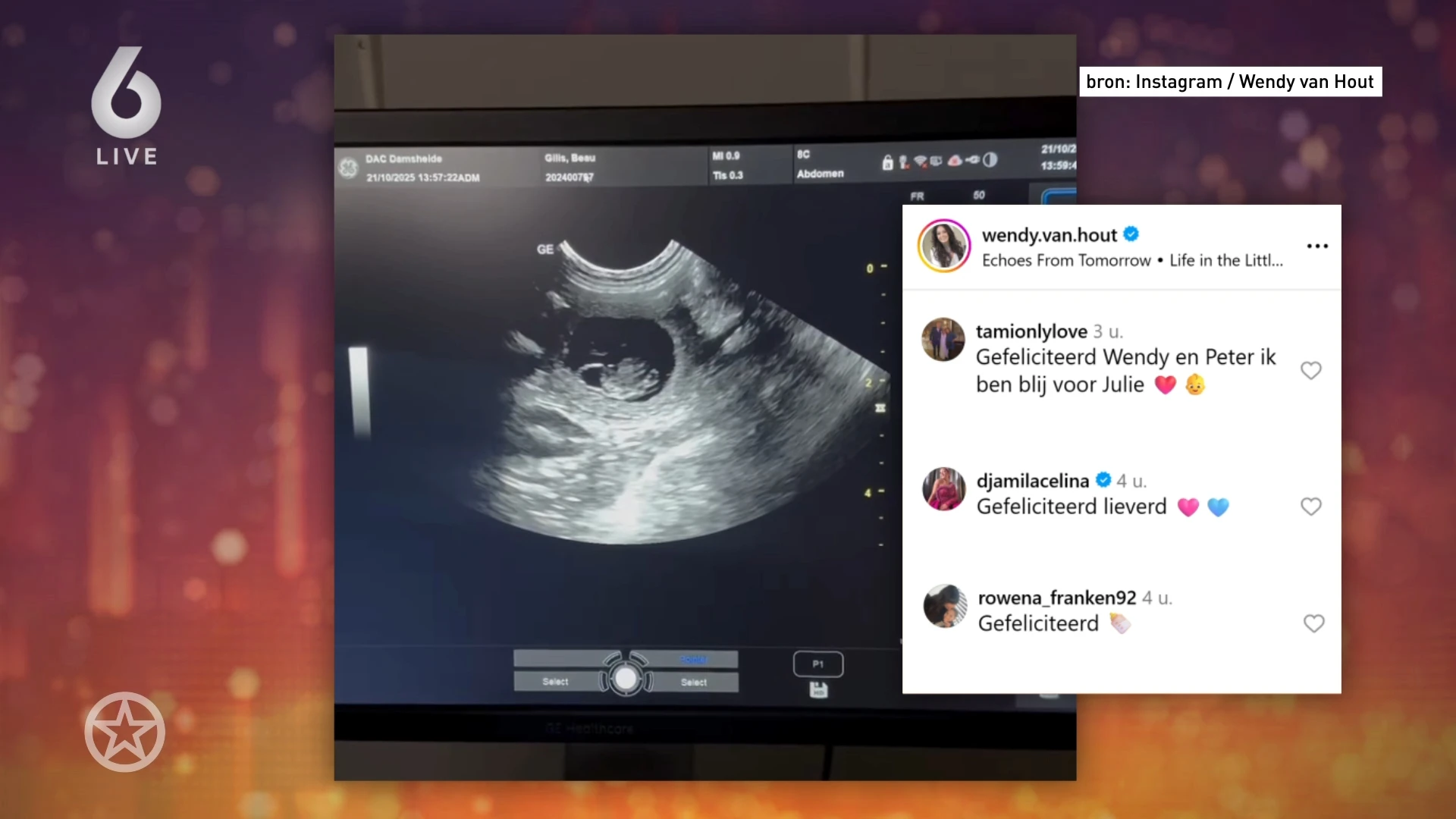This screenshot has height=819, width=1456.
Task: Click the contrast half-circle icon in status bar
Action: [x=990, y=160]
